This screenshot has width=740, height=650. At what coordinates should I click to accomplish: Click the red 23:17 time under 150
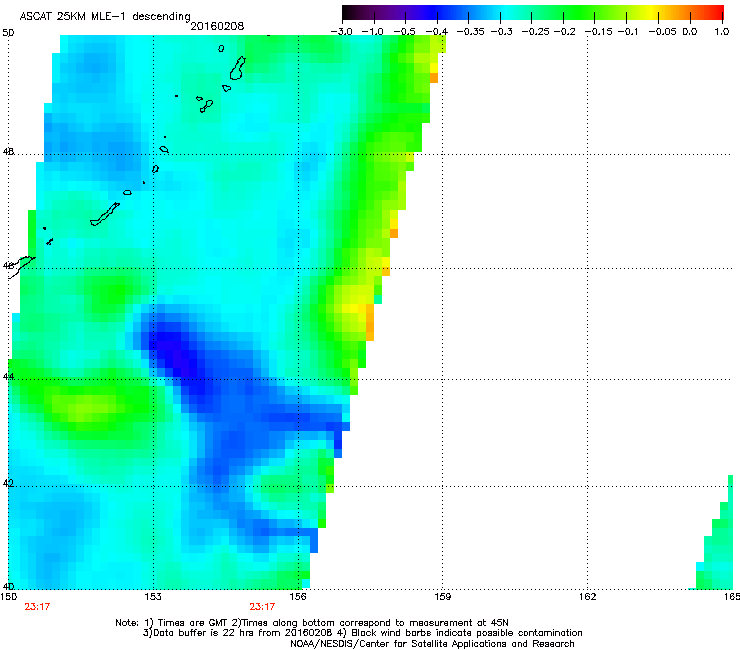(x=37, y=607)
